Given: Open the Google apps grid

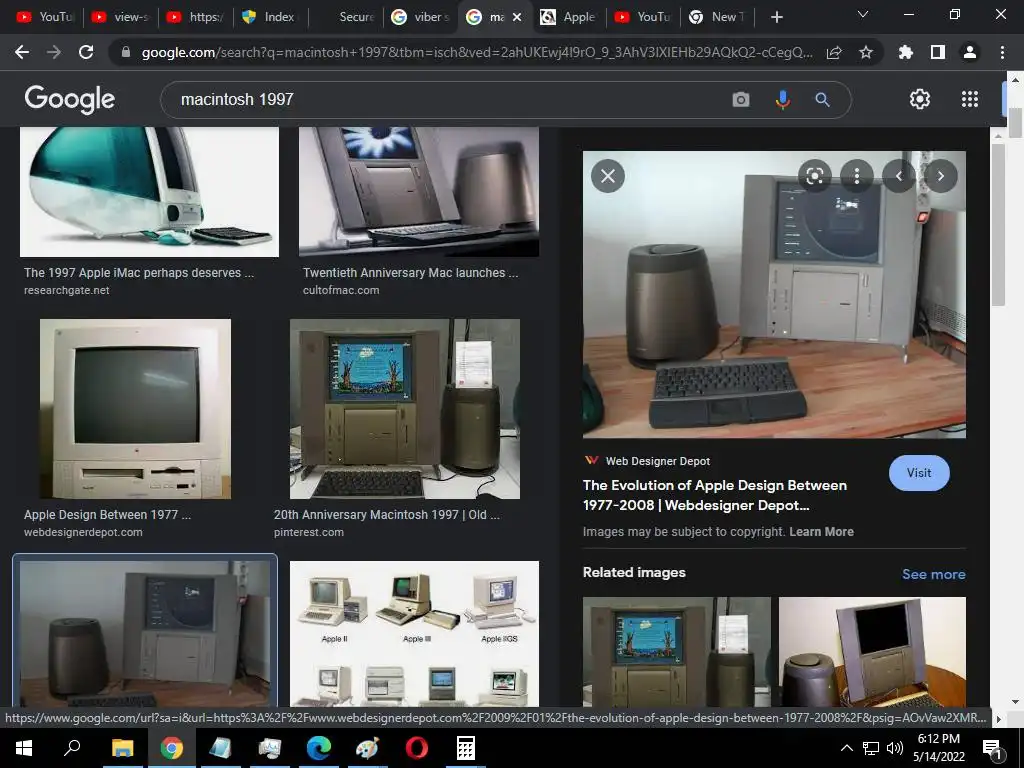Looking at the screenshot, I should pyautogui.click(x=970, y=99).
